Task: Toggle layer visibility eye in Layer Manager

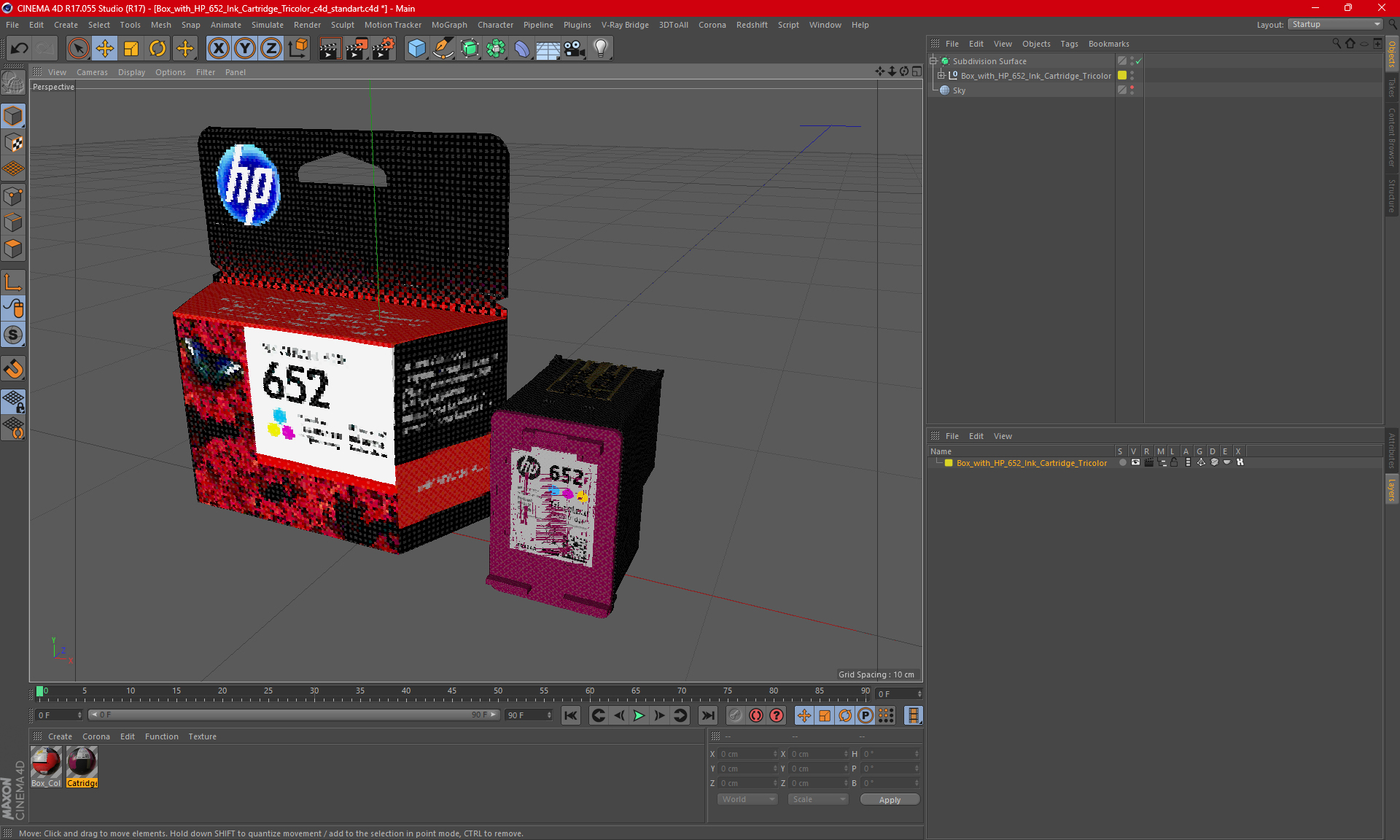Action: coord(1135,462)
